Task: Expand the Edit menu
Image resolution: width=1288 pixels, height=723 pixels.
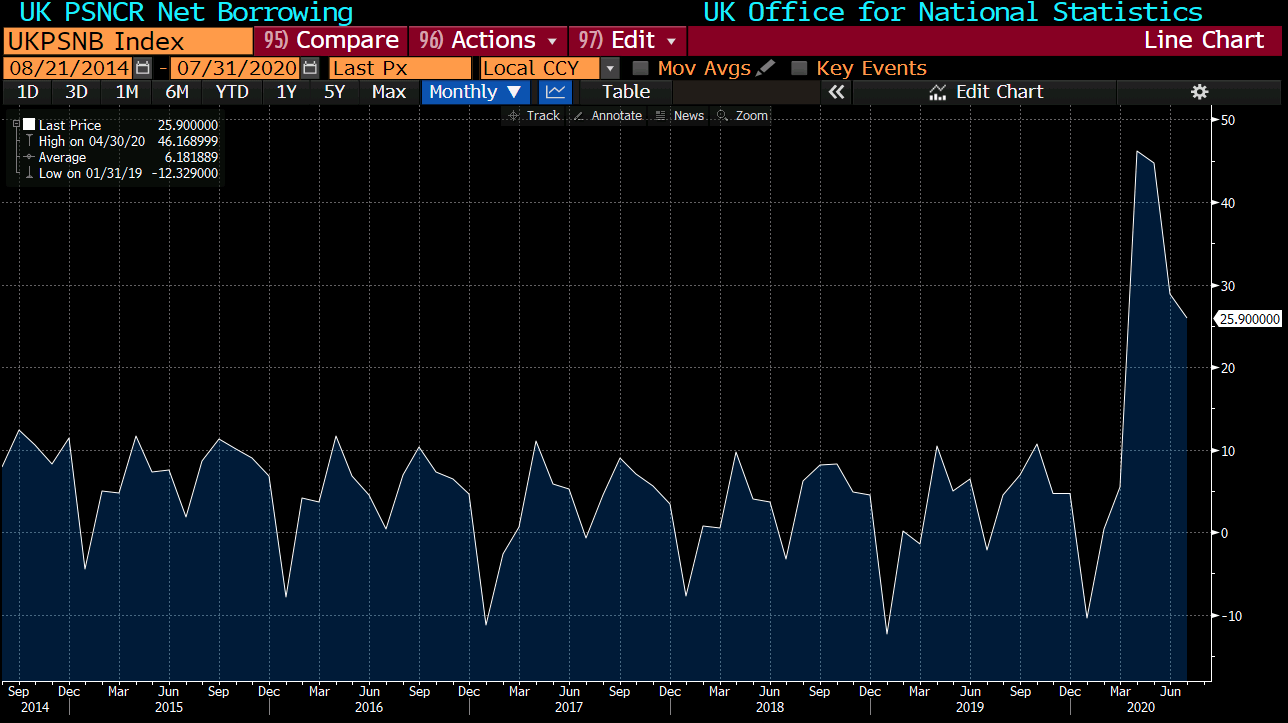Action: pos(628,41)
